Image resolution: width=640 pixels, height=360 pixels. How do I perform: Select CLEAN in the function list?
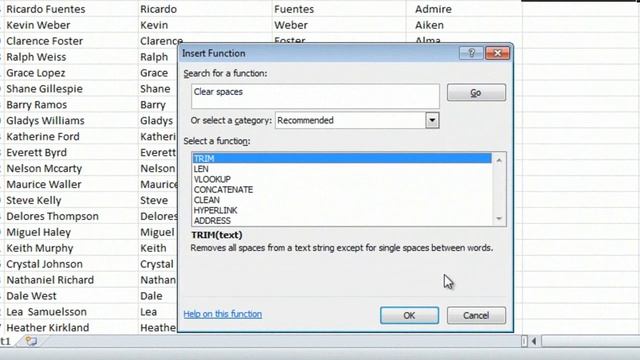pyautogui.click(x=342, y=200)
